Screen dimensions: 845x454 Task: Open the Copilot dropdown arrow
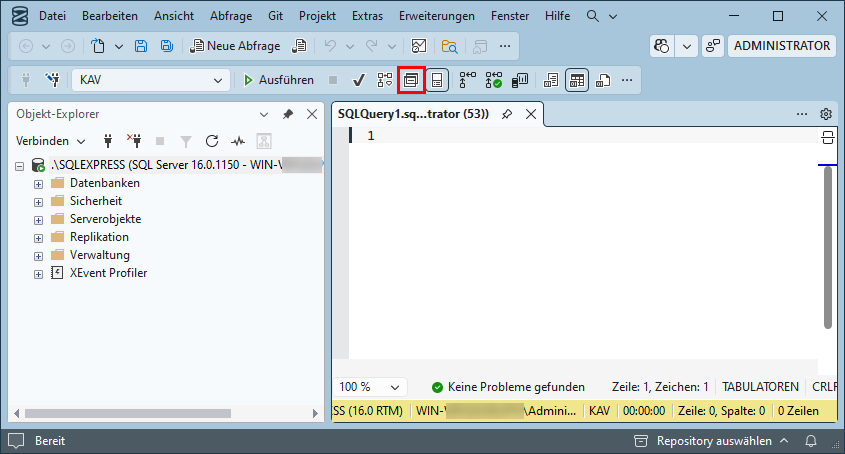[687, 46]
